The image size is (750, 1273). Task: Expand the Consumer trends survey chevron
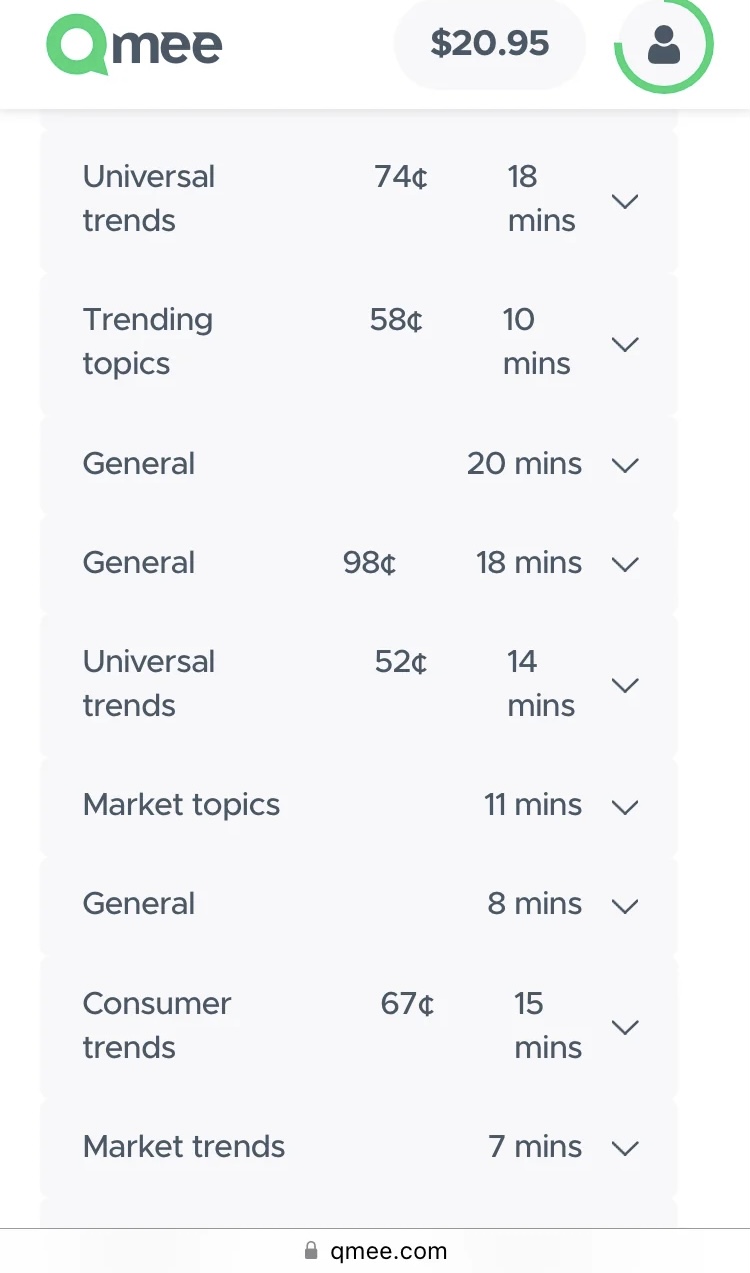[x=625, y=1027]
